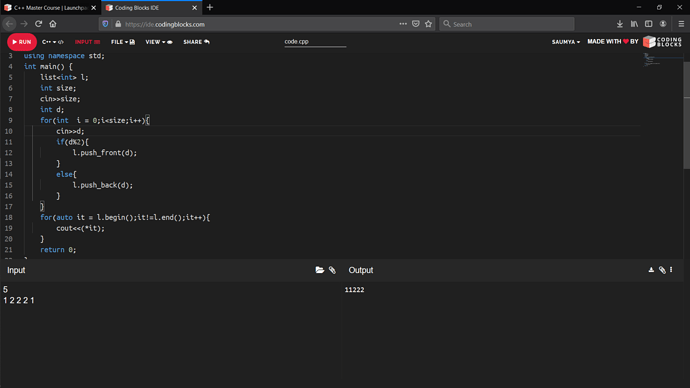Click line 5 list<int> l; declaration
The image size is (690, 388).
[x=64, y=77]
